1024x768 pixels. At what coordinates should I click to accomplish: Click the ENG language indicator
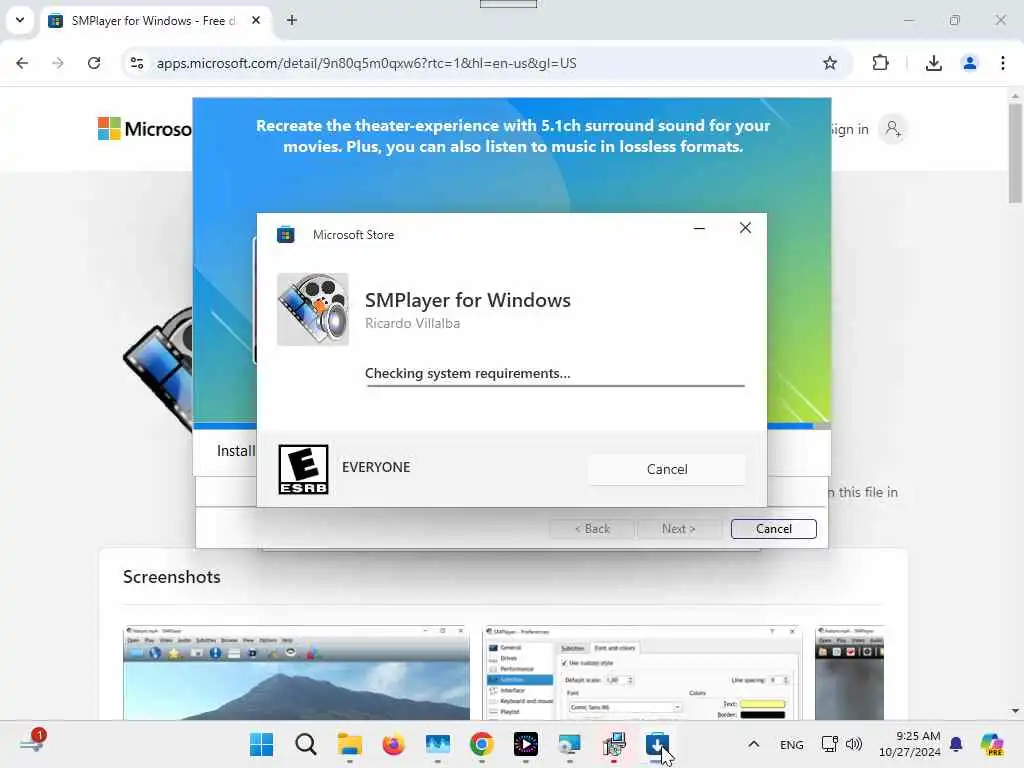click(x=792, y=744)
